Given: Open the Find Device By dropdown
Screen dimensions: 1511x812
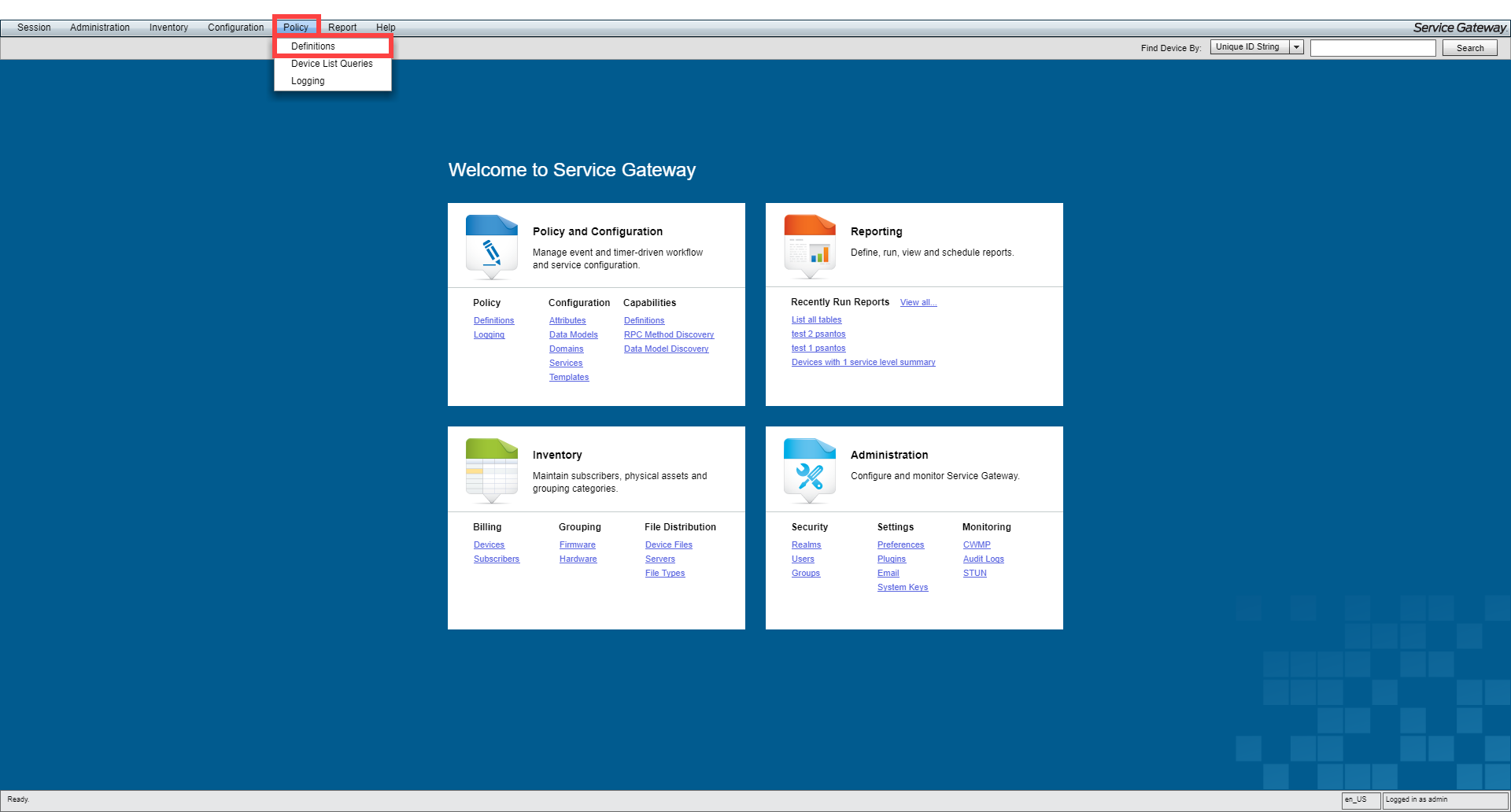Looking at the screenshot, I should (1296, 47).
